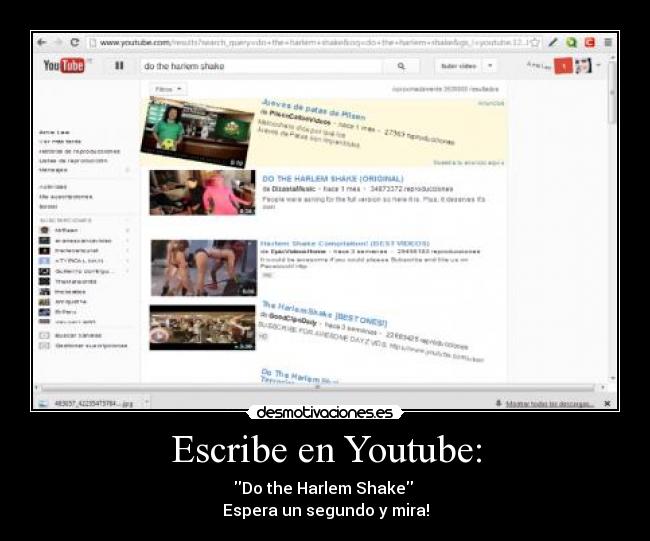Screen dimensions: 650x541
Task: Open the green extension icon in toolbar
Action: pos(571,42)
